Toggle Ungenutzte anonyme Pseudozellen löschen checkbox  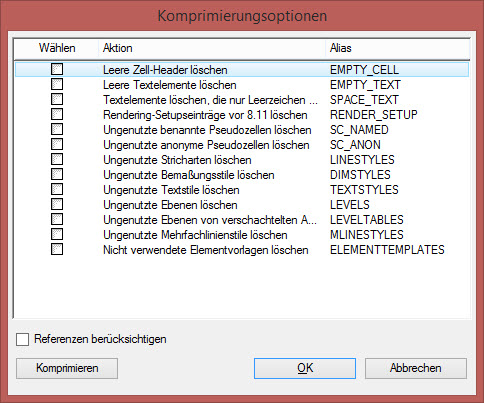tap(57, 144)
